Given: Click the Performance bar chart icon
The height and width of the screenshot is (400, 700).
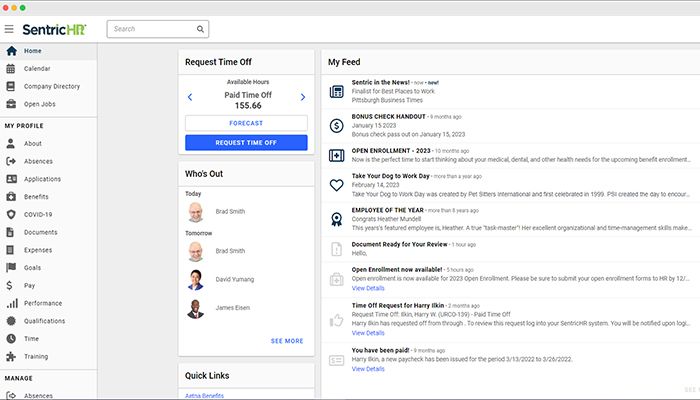Looking at the screenshot, I should (12, 302).
